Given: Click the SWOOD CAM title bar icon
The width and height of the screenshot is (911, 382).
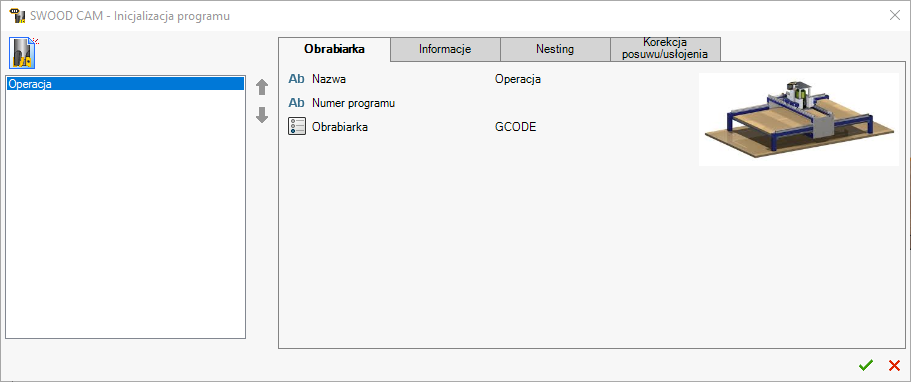Looking at the screenshot, I should coord(17,16).
